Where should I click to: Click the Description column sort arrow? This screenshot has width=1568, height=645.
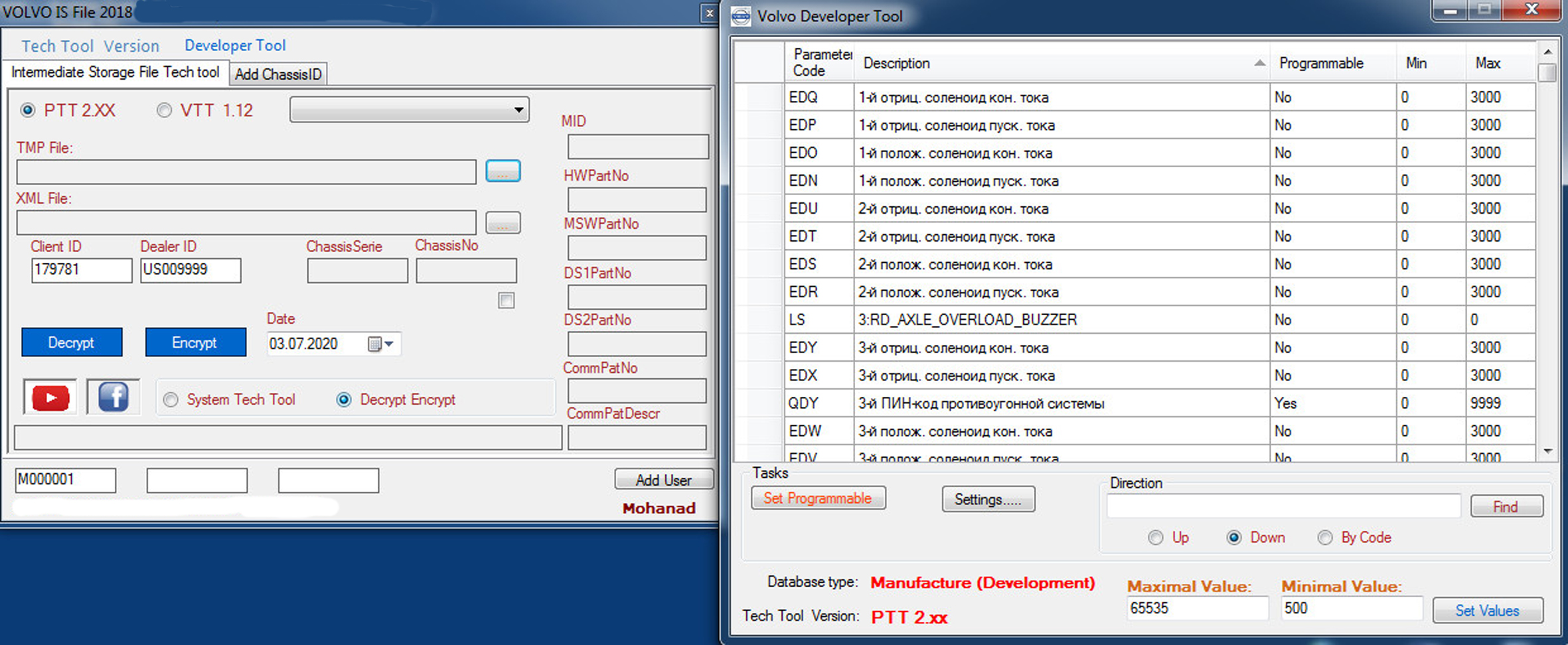pos(1259,63)
